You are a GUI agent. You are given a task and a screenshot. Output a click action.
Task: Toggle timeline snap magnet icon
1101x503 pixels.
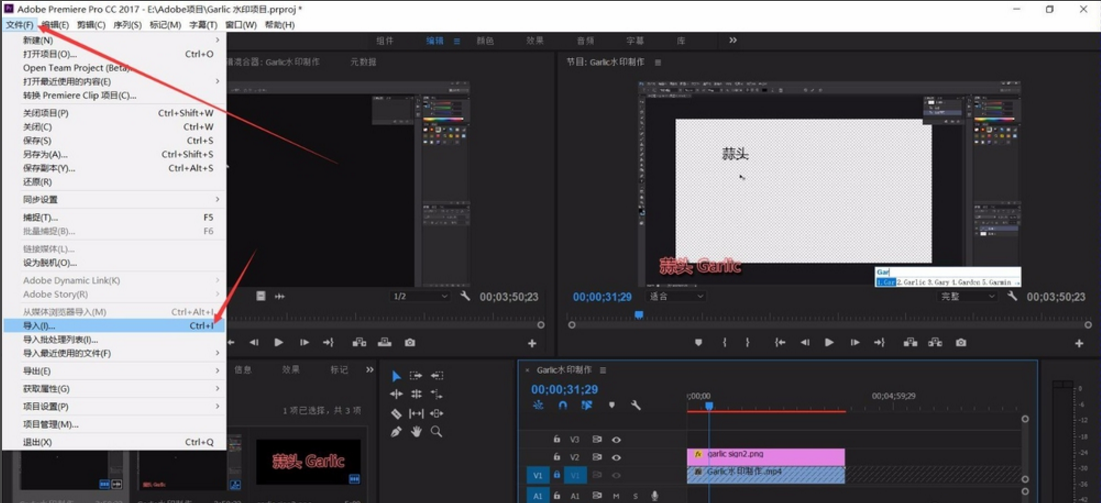(563, 405)
